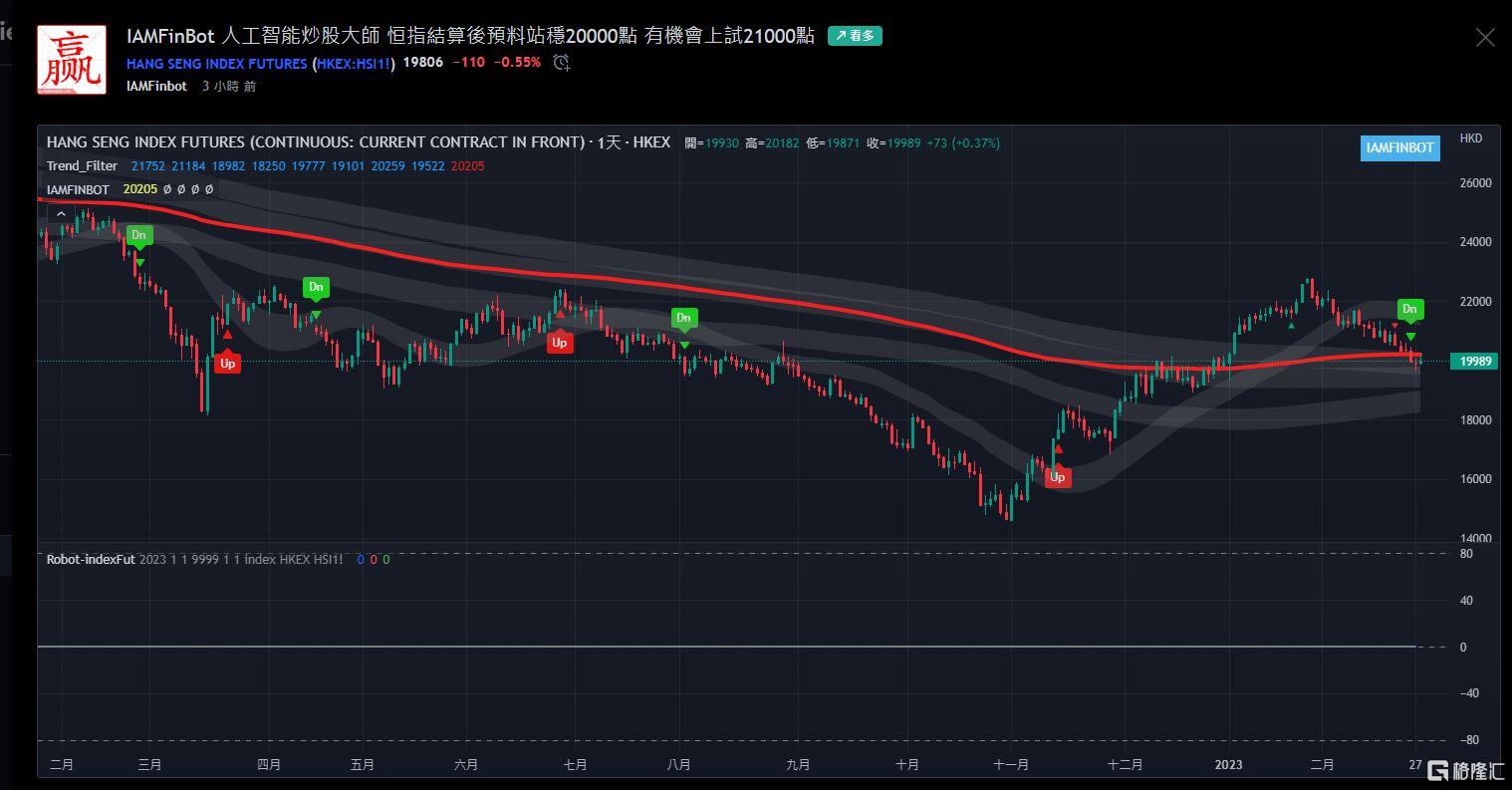Click the 高=20182 high value
Screen dimensions: 1512x790
pyautogui.click(x=772, y=143)
